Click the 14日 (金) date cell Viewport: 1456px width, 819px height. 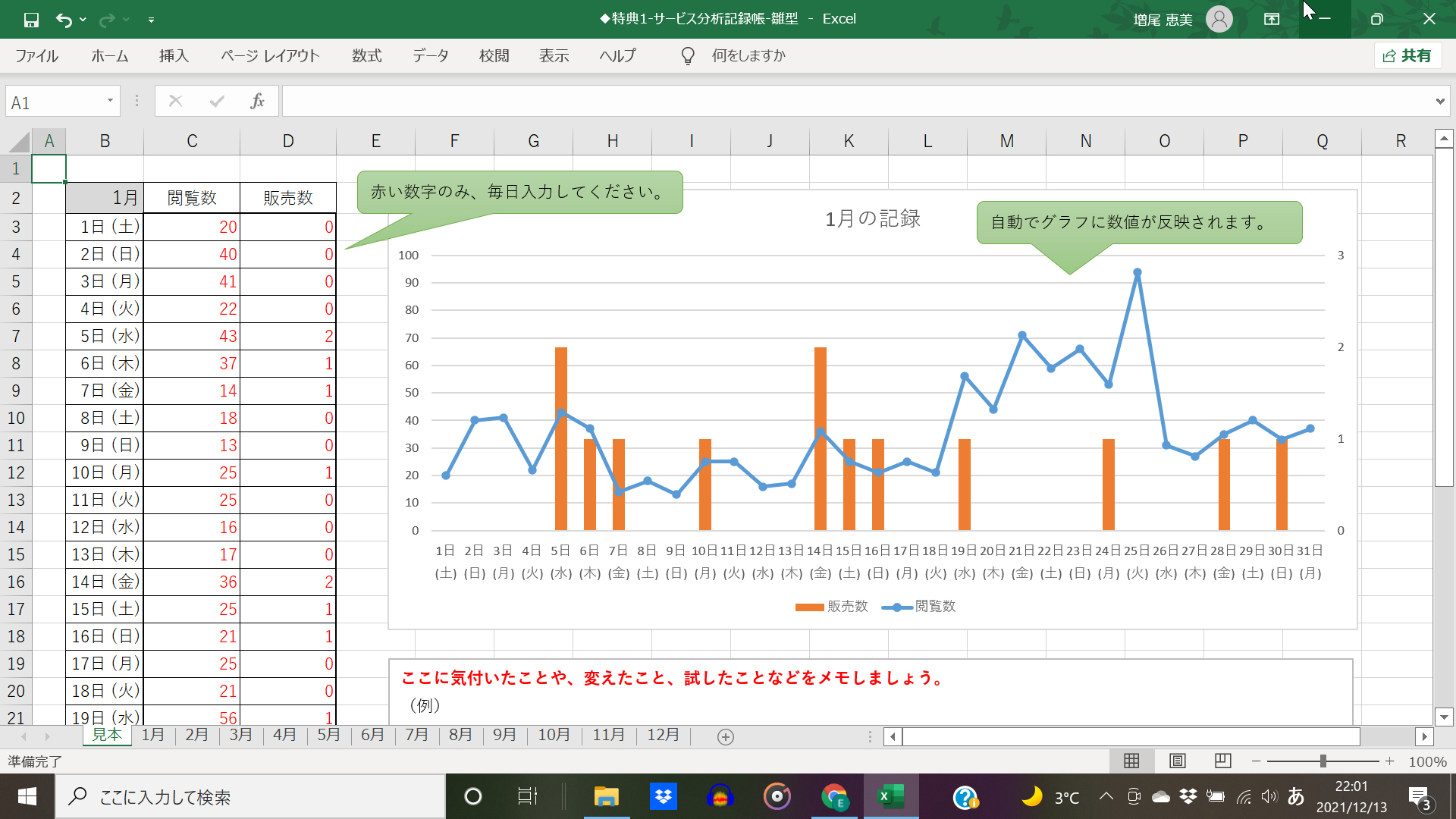pos(105,582)
